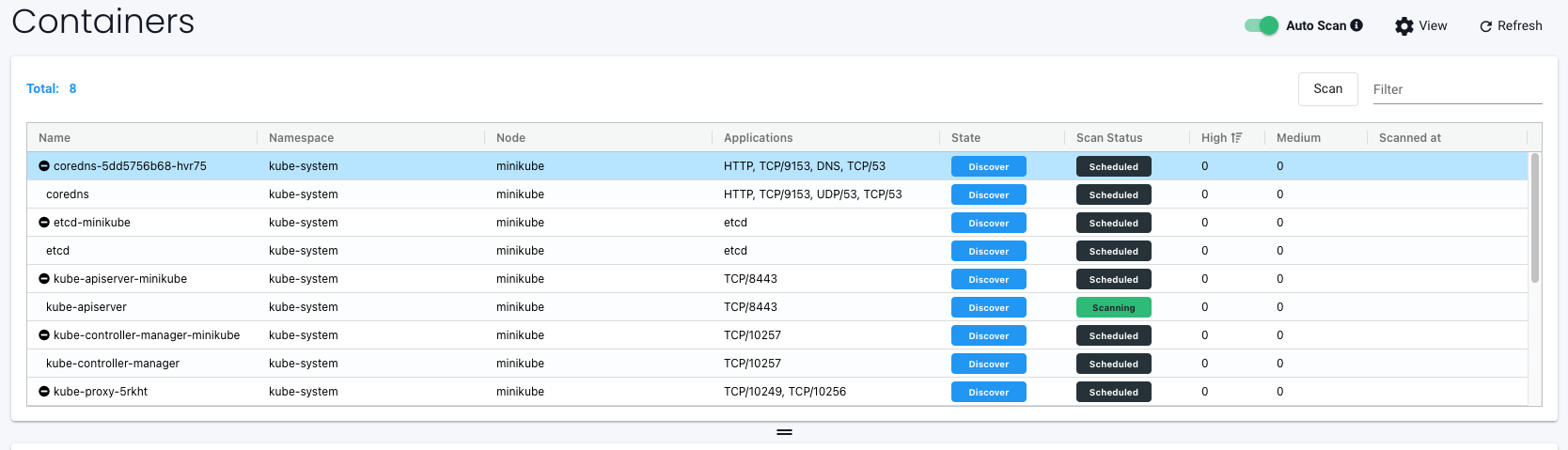Toggle the Auto Scan switch
The height and width of the screenshot is (450, 1568).
(x=1261, y=25)
